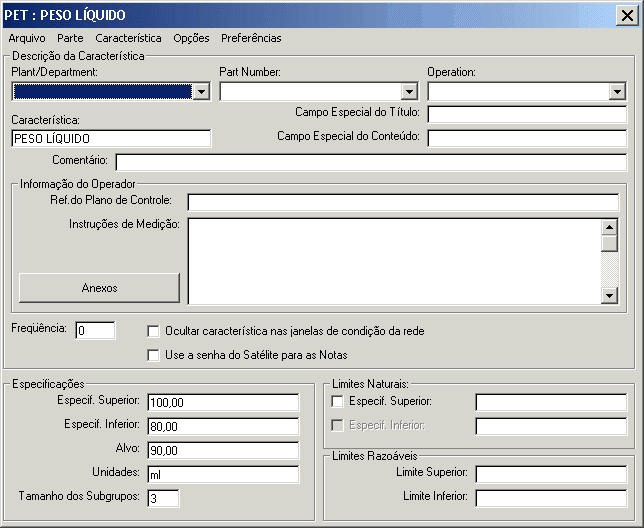Viewport: 644px width, 528px height.
Task: Open the Opções menu
Action: [191, 38]
